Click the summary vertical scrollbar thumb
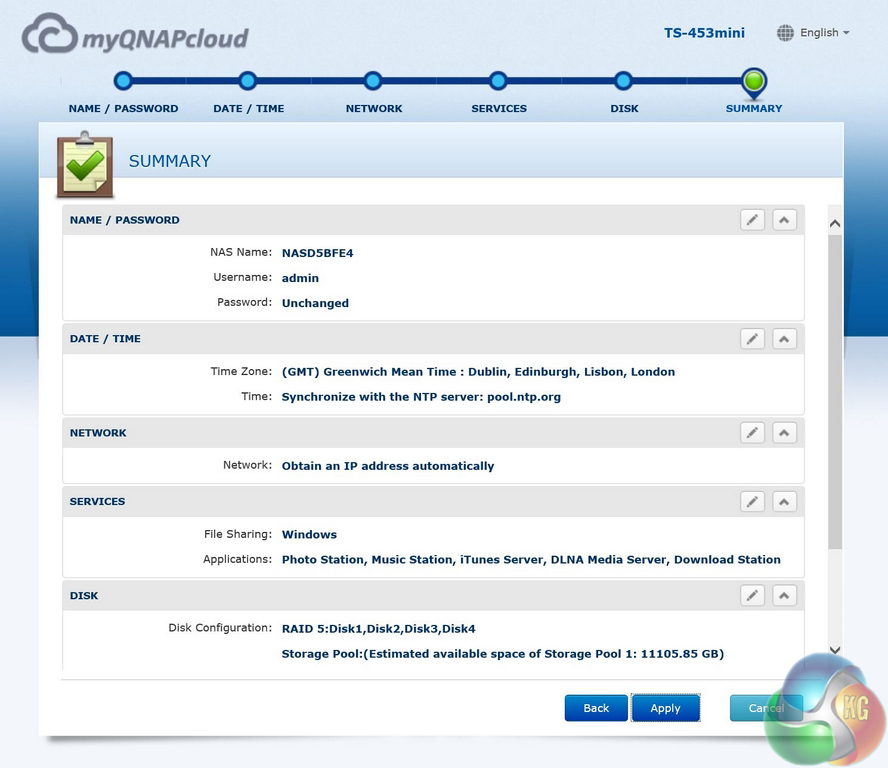The image size is (888, 768). (835, 391)
